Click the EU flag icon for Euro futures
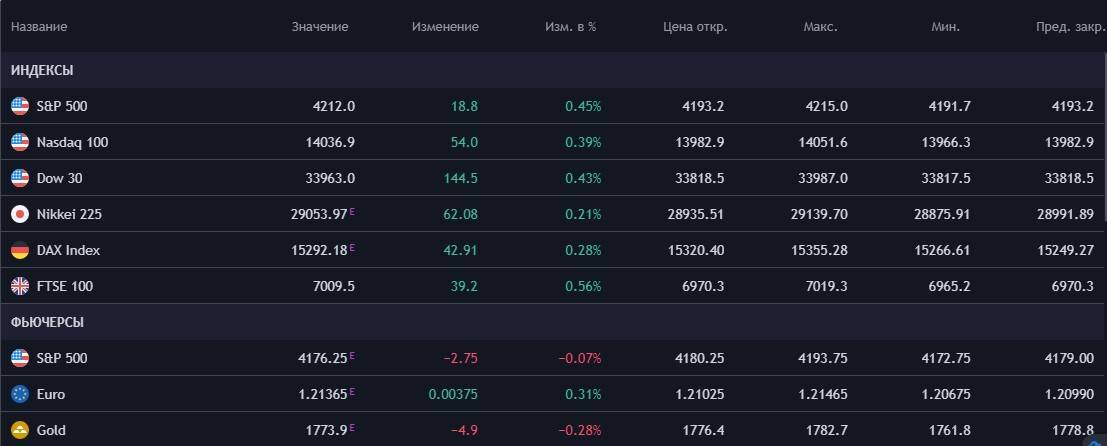Screen dimensions: 1107x446 tap(19, 394)
